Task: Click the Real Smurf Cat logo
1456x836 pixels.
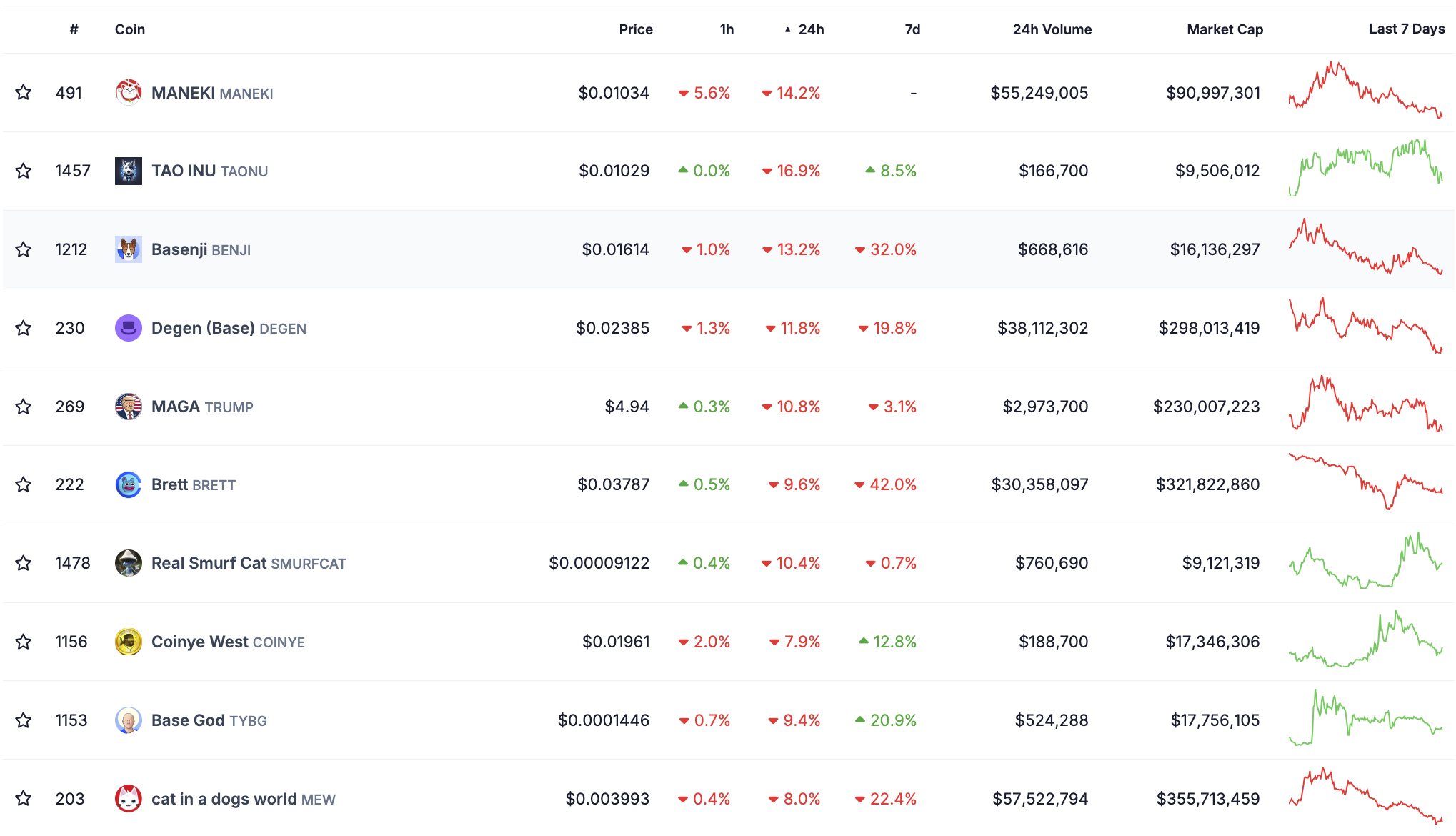Action: (129, 563)
